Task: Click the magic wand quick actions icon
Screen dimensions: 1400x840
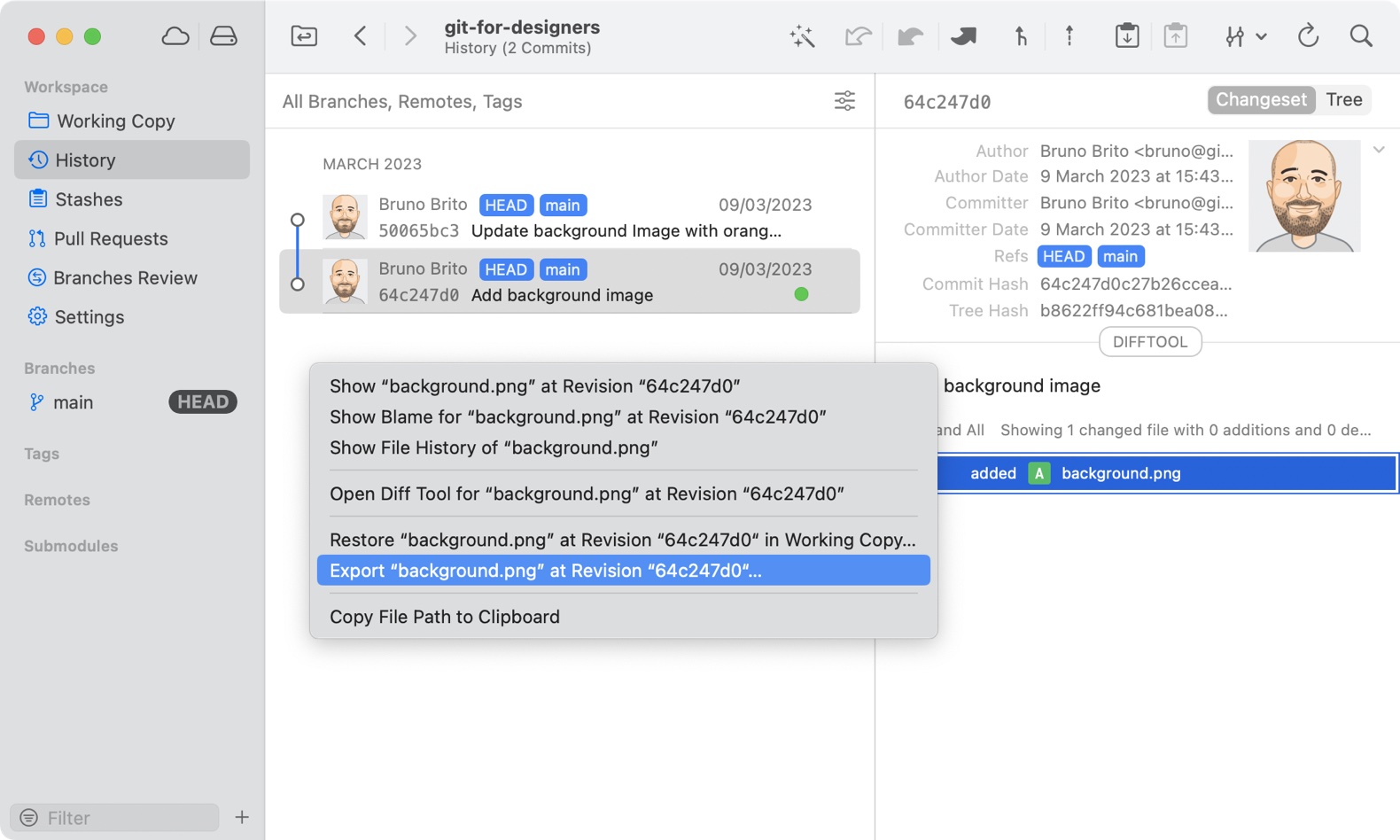Action: [x=802, y=36]
